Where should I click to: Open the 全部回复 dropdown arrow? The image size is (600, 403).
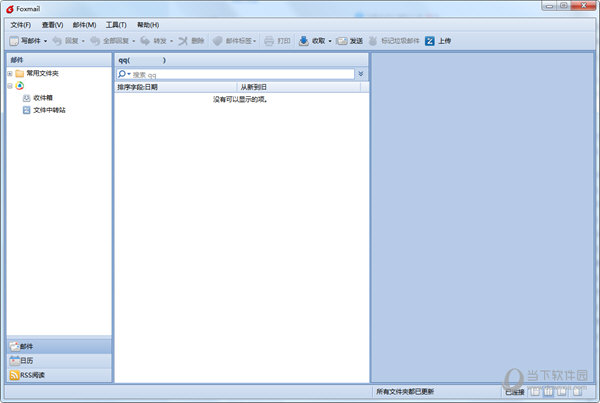134,41
